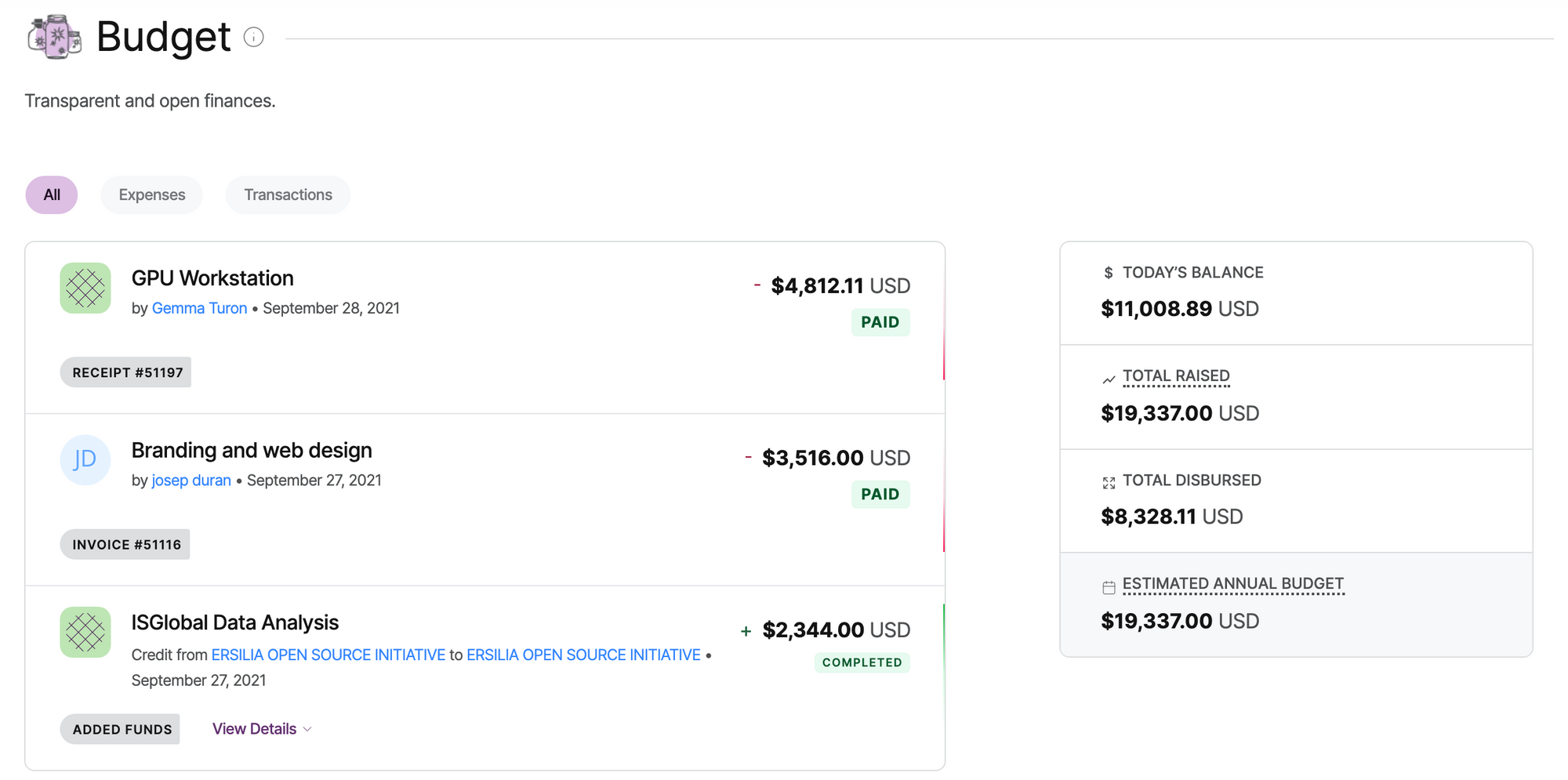The image size is (1568, 780).
Task: Click the Budget info circle icon
Action: tap(253, 37)
